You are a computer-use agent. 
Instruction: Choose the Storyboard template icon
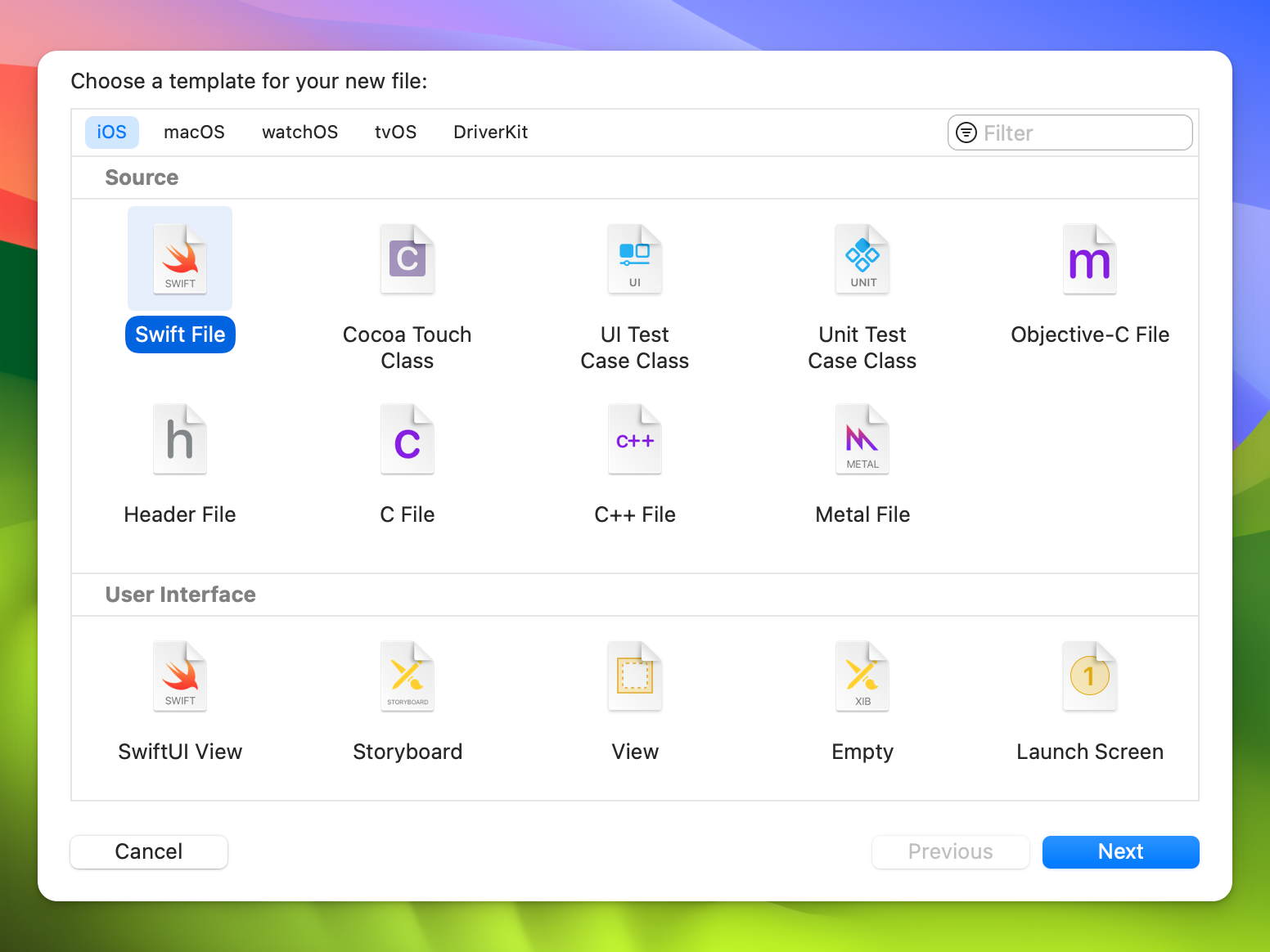pos(408,676)
